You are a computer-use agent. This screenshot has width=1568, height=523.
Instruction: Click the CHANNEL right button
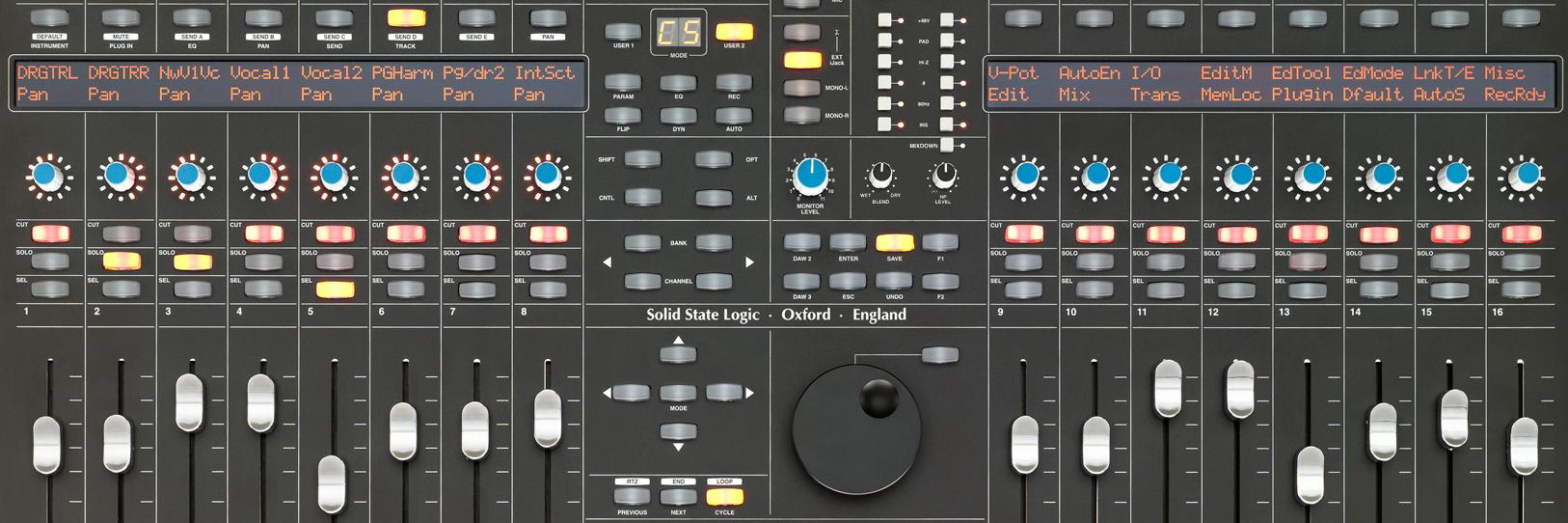pyautogui.click(x=714, y=282)
